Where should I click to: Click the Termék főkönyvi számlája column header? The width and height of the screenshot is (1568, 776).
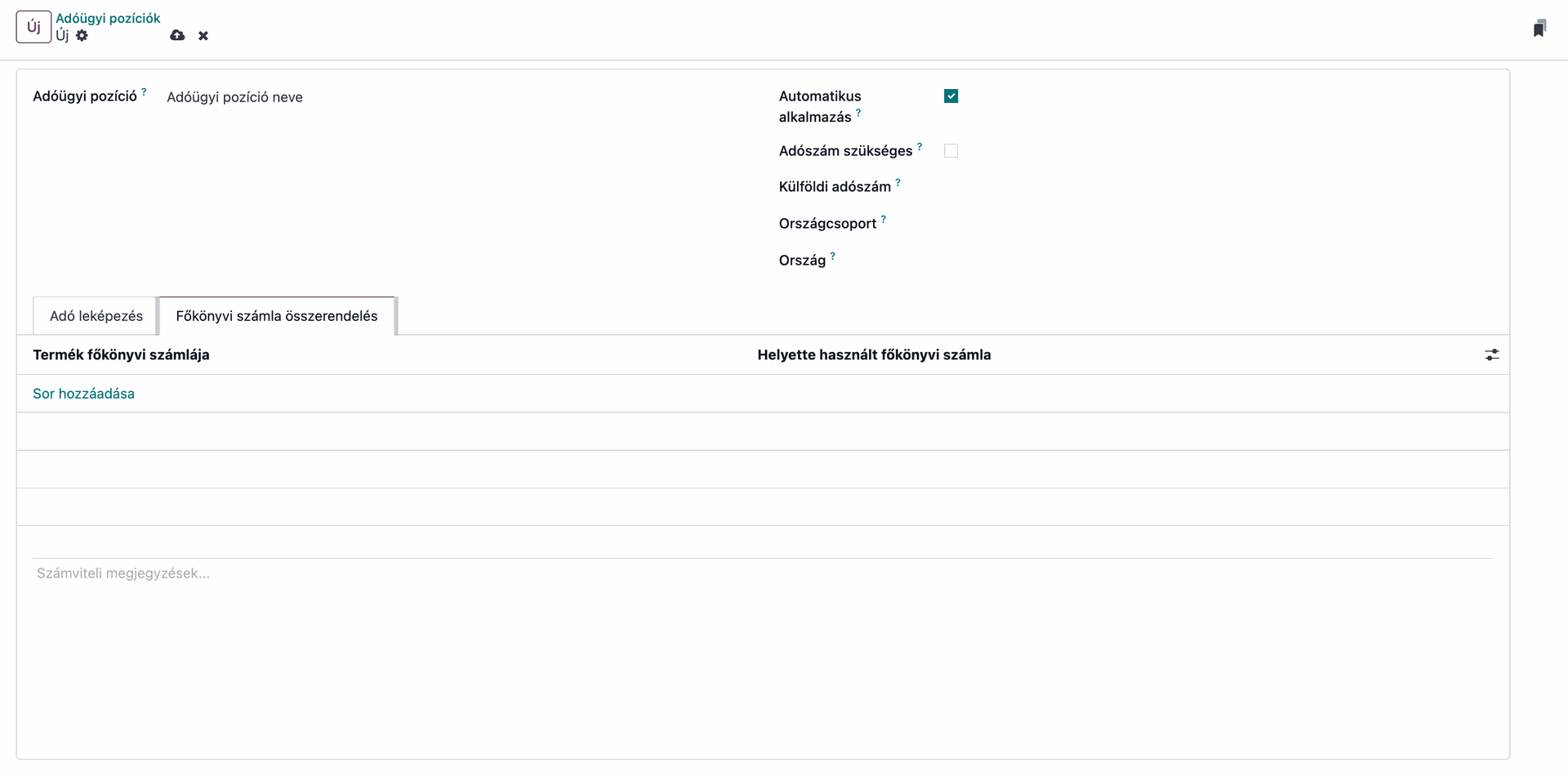click(121, 355)
